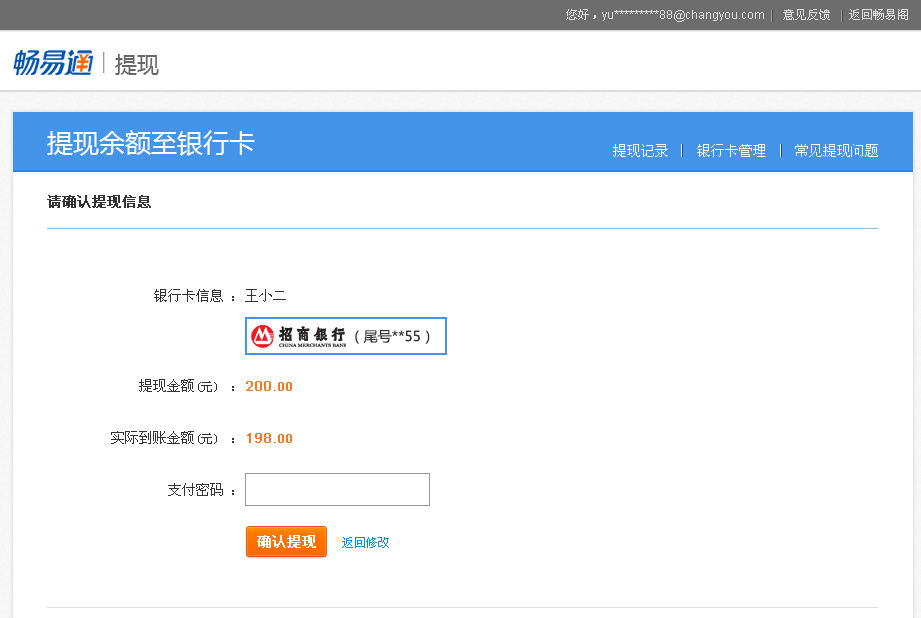
Task: Select the cardholder name 王小二
Action: tap(266, 296)
